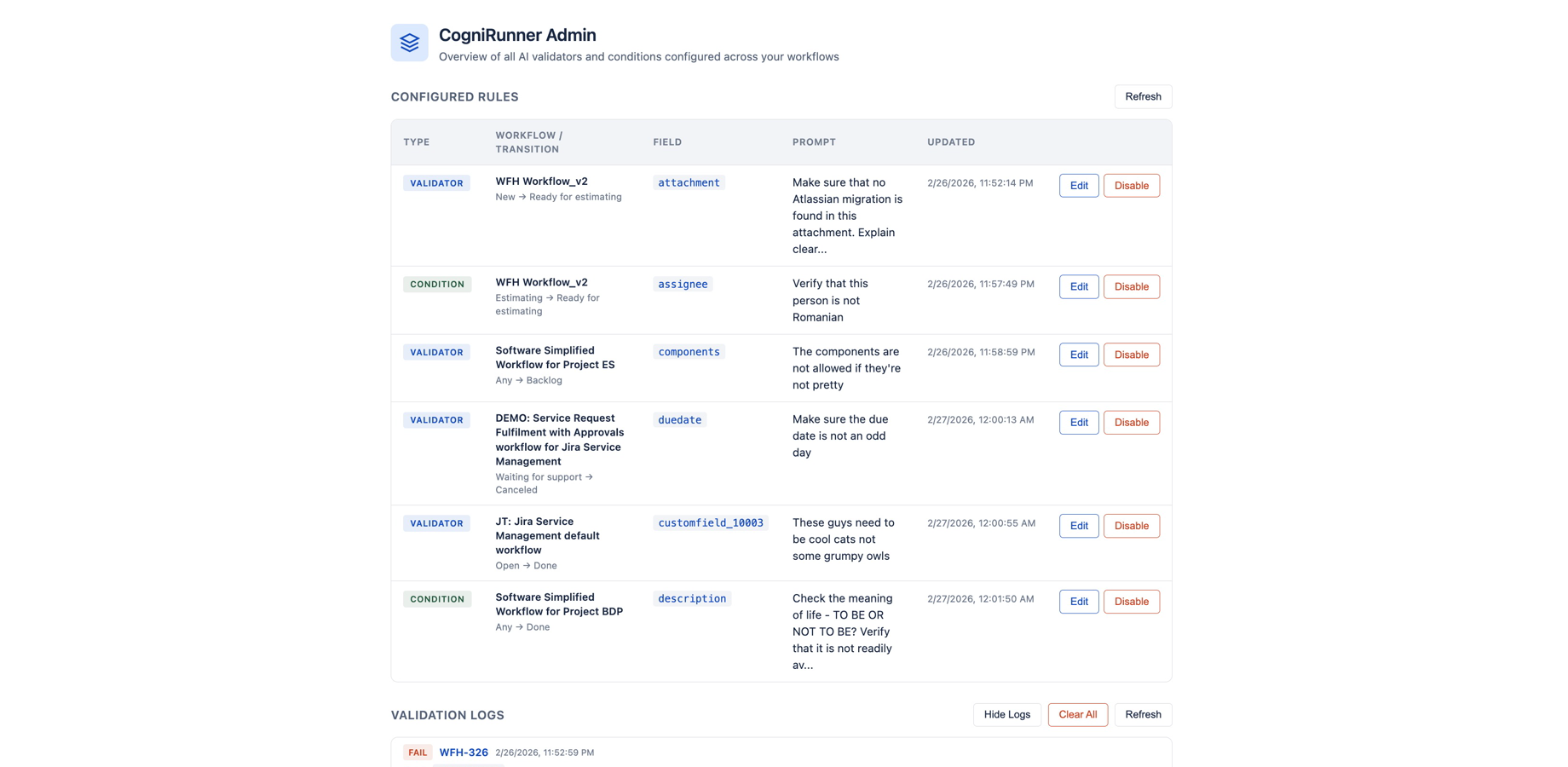The width and height of the screenshot is (1568, 767).
Task: Edit the customfield_10003 validator rule
Action: point(1078,526)
